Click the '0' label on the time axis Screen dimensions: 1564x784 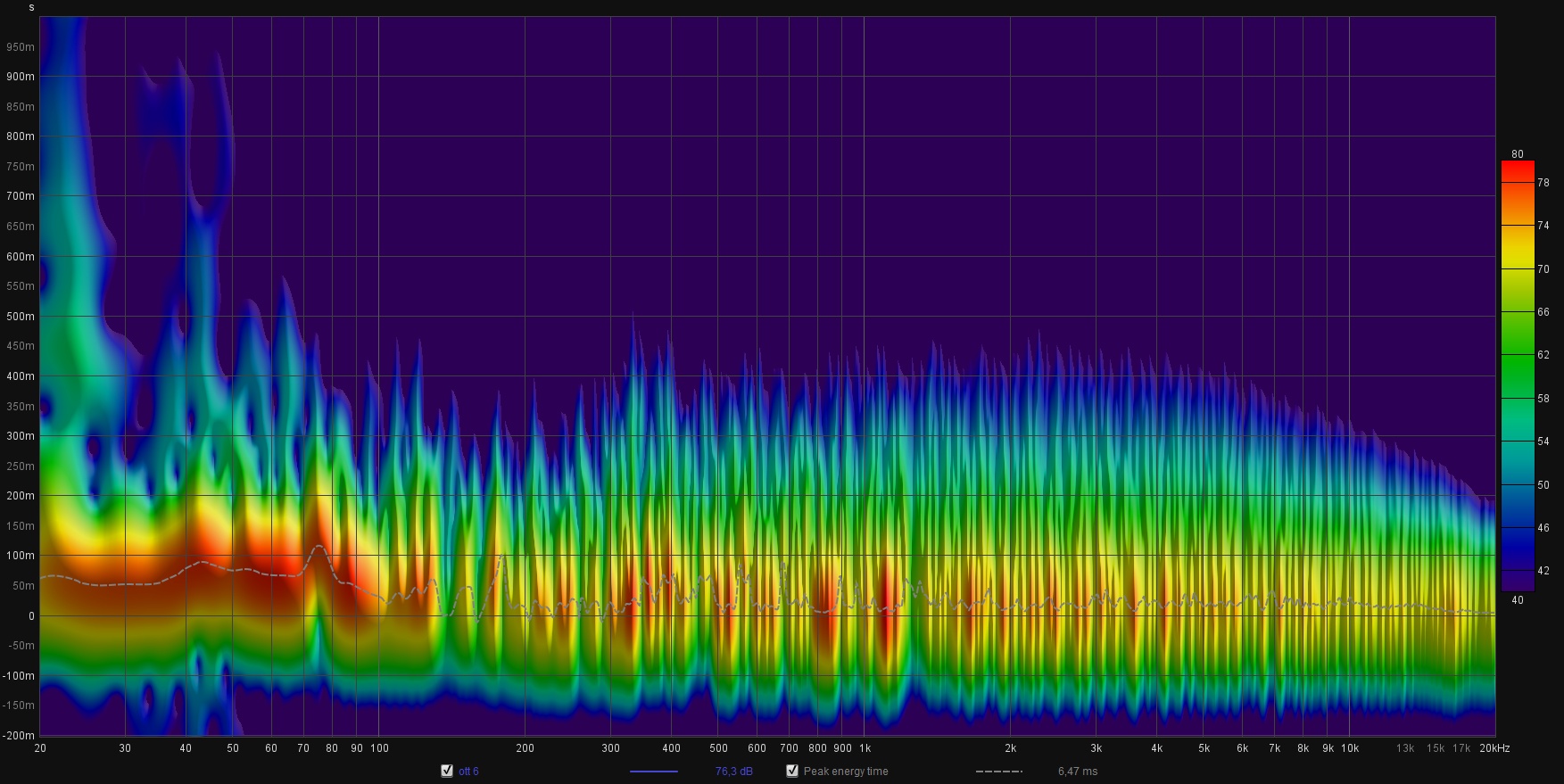[x=31, y=616]
